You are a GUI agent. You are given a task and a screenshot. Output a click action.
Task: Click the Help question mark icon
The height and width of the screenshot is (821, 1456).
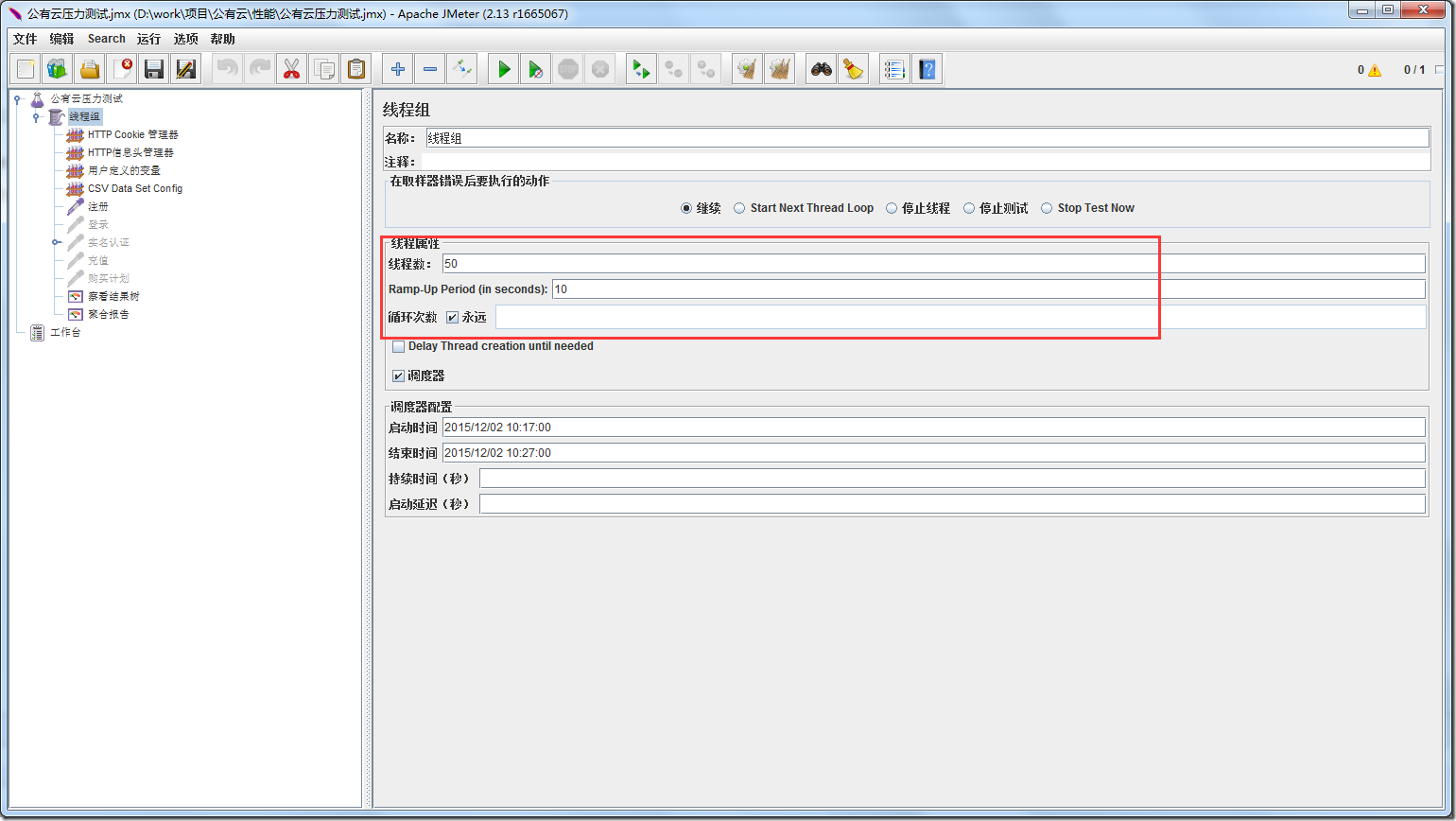(927, 69)
